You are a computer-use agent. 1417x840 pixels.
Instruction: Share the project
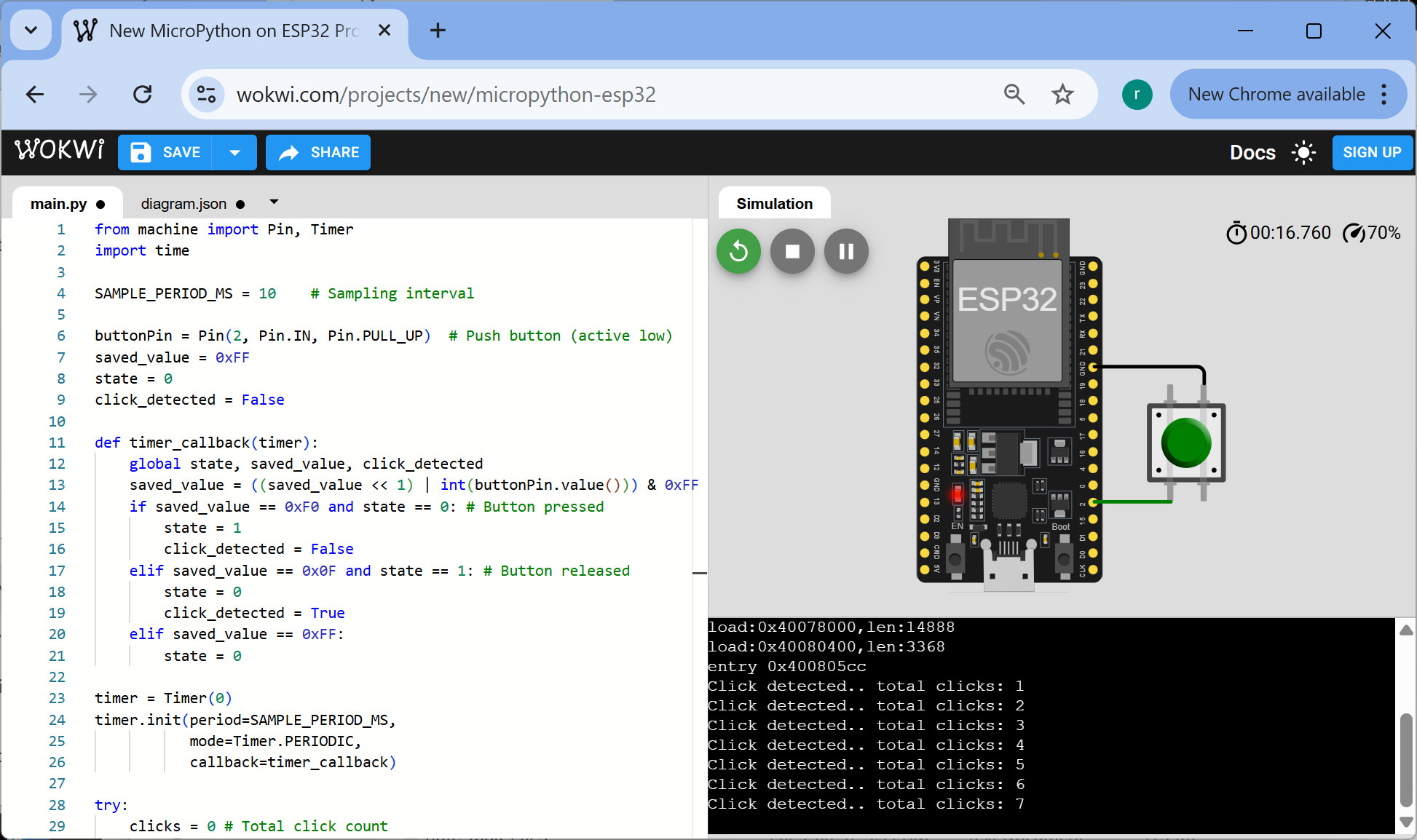[x=318, y=152]
